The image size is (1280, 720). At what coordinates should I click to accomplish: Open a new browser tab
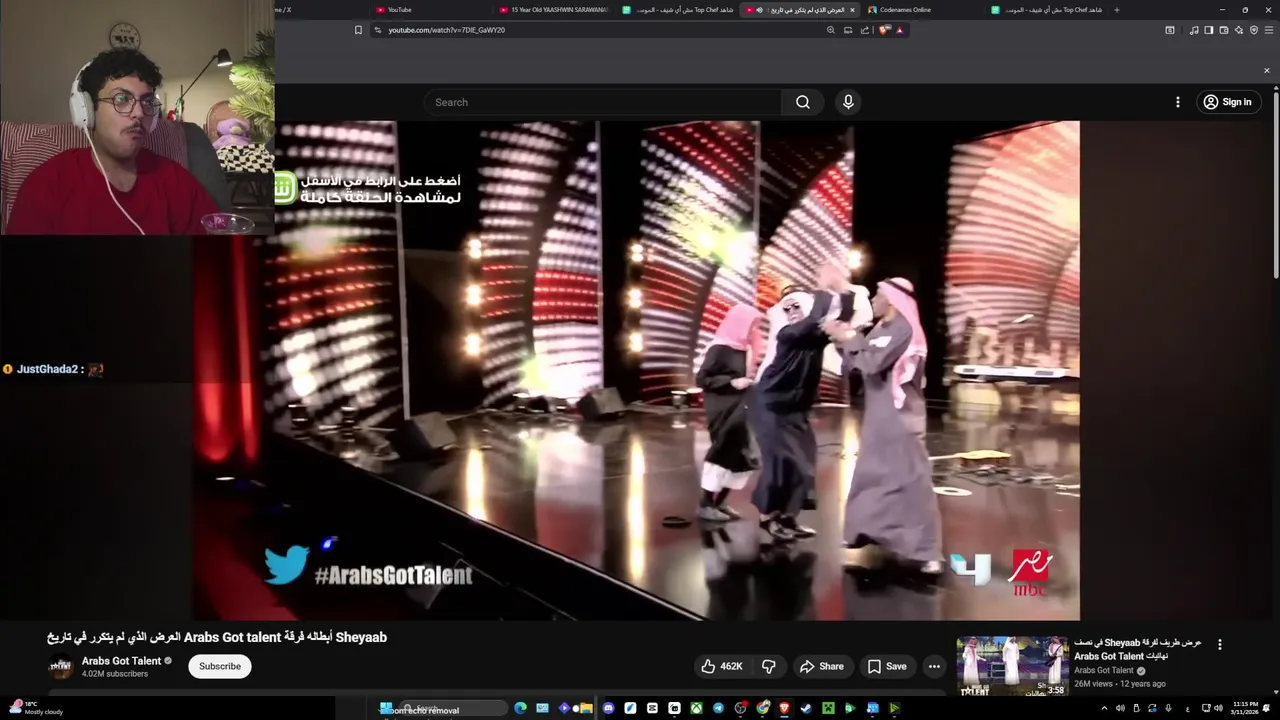tap(1117, 10)
